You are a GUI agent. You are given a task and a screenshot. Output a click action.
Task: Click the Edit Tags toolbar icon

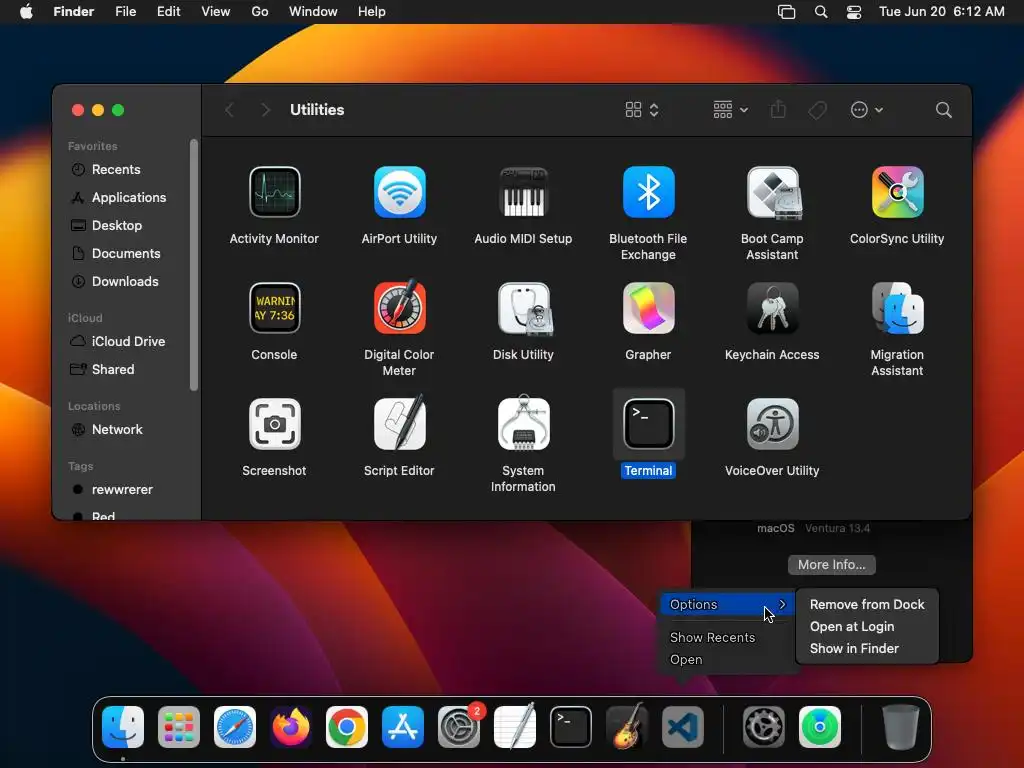click(x=817, y=110)
